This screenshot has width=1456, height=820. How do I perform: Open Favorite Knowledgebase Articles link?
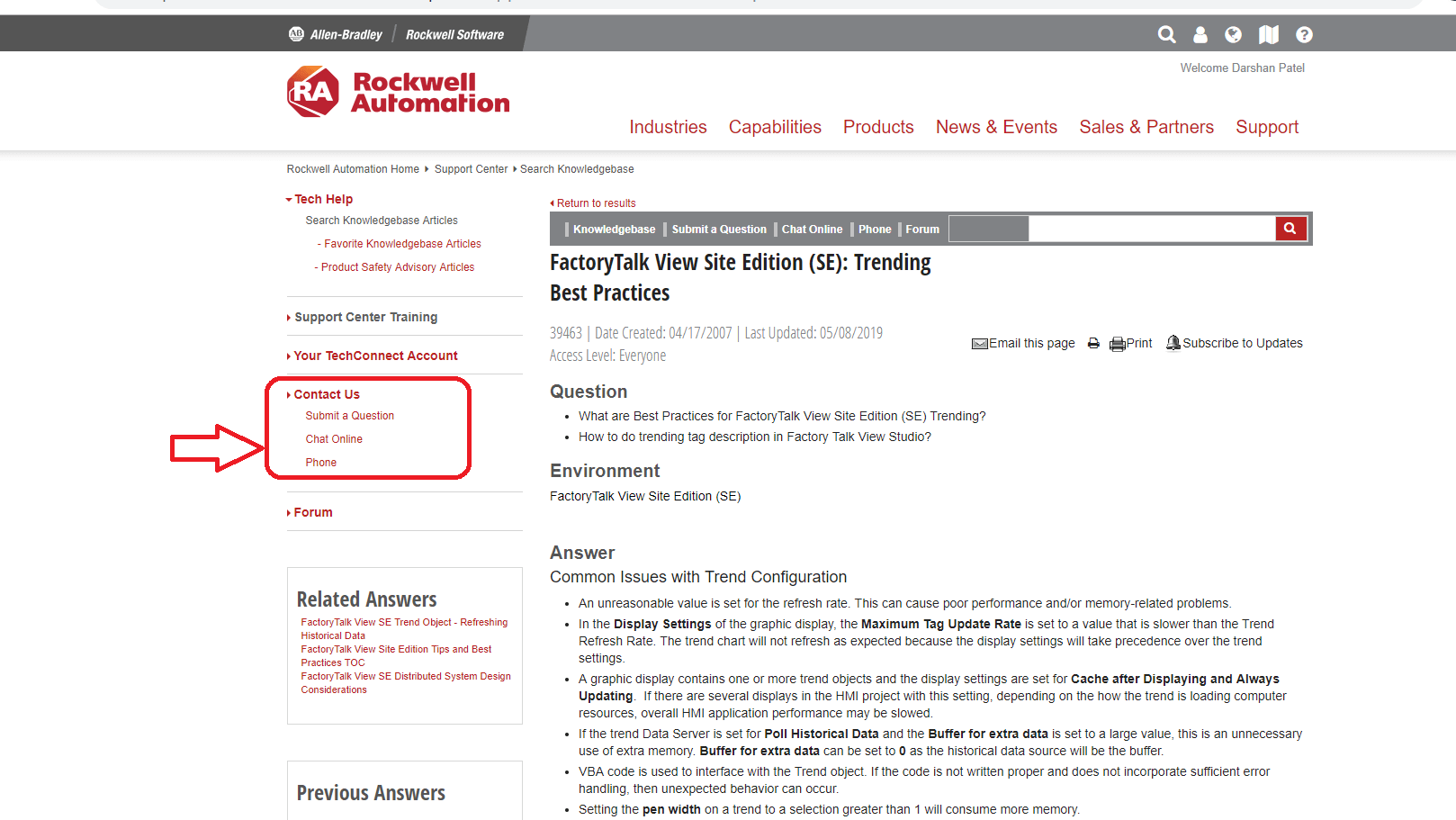click(x=402, y=244)
